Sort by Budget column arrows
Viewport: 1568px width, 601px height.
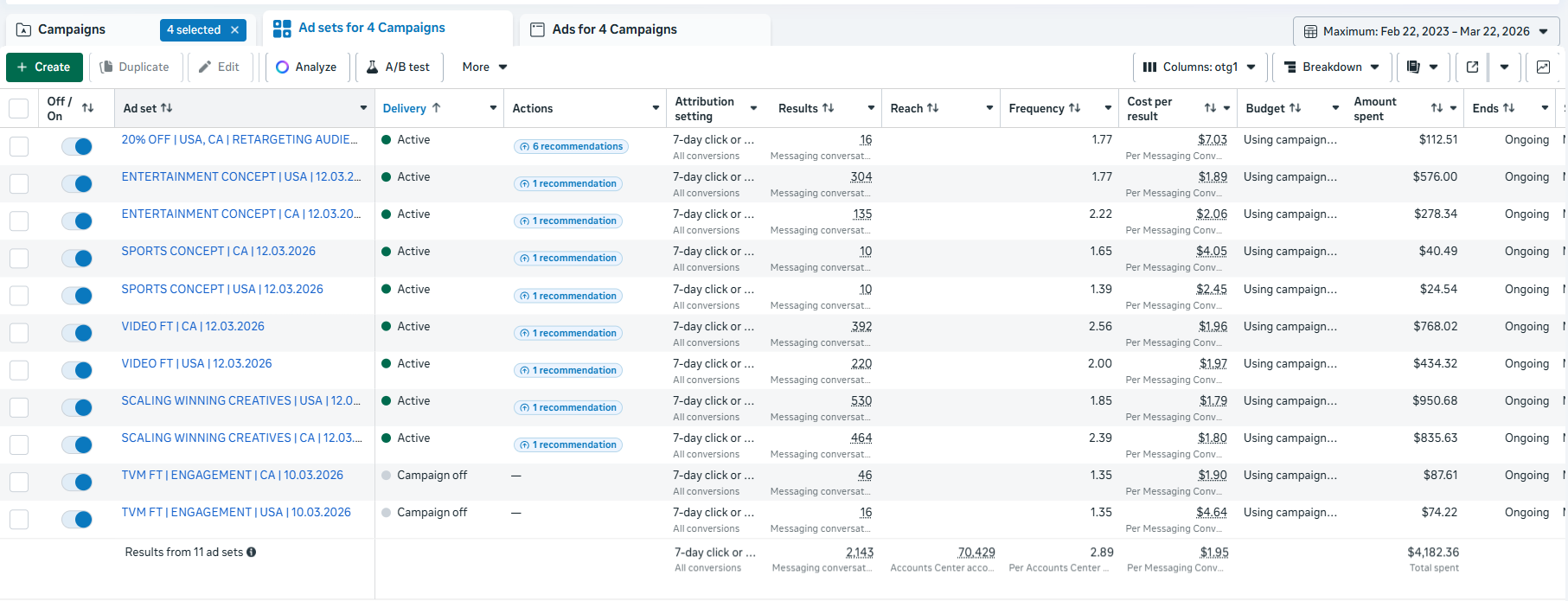click(x=1295, y=108)
